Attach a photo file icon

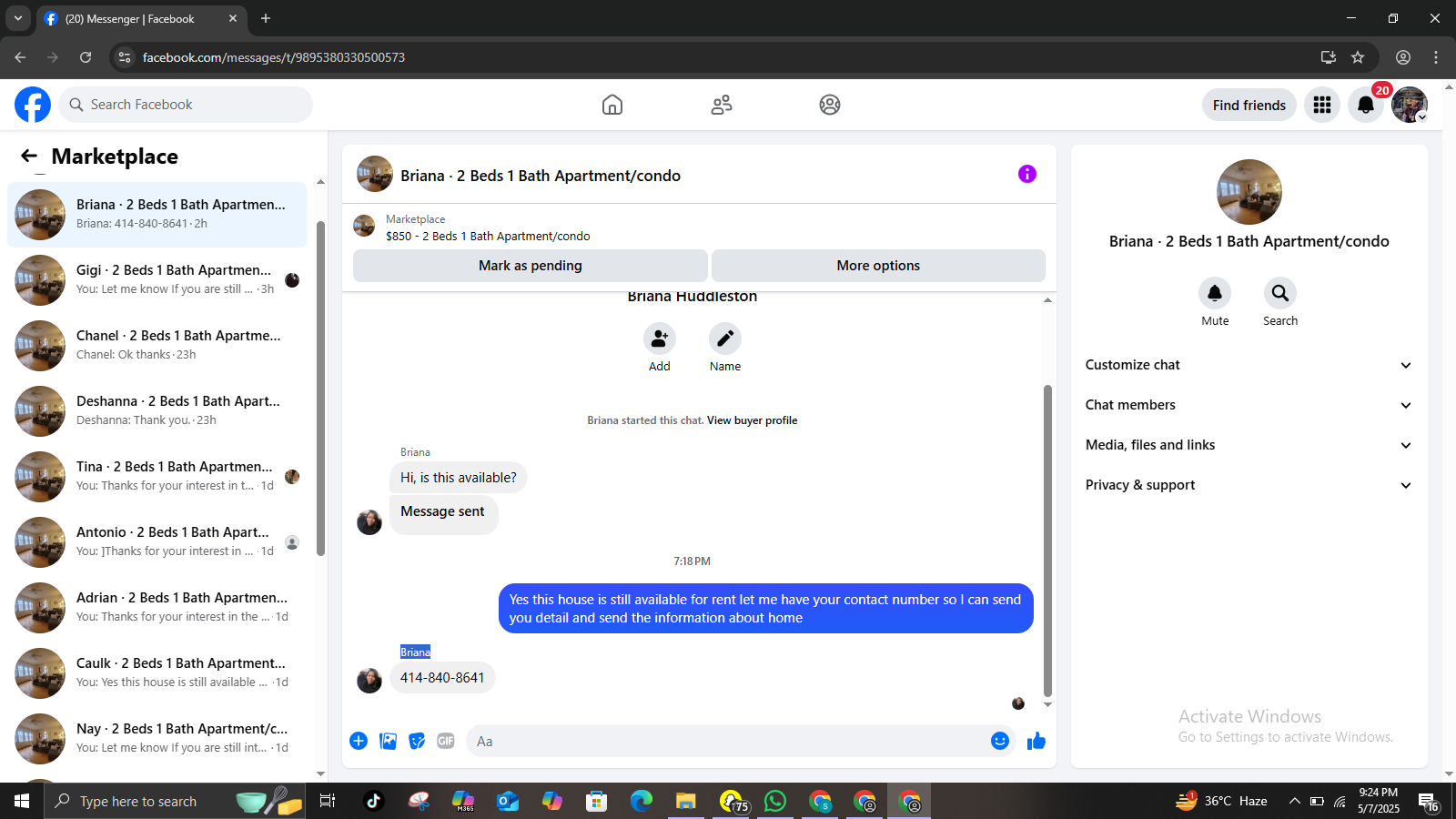pyautogui.click(x=389, y=741)
